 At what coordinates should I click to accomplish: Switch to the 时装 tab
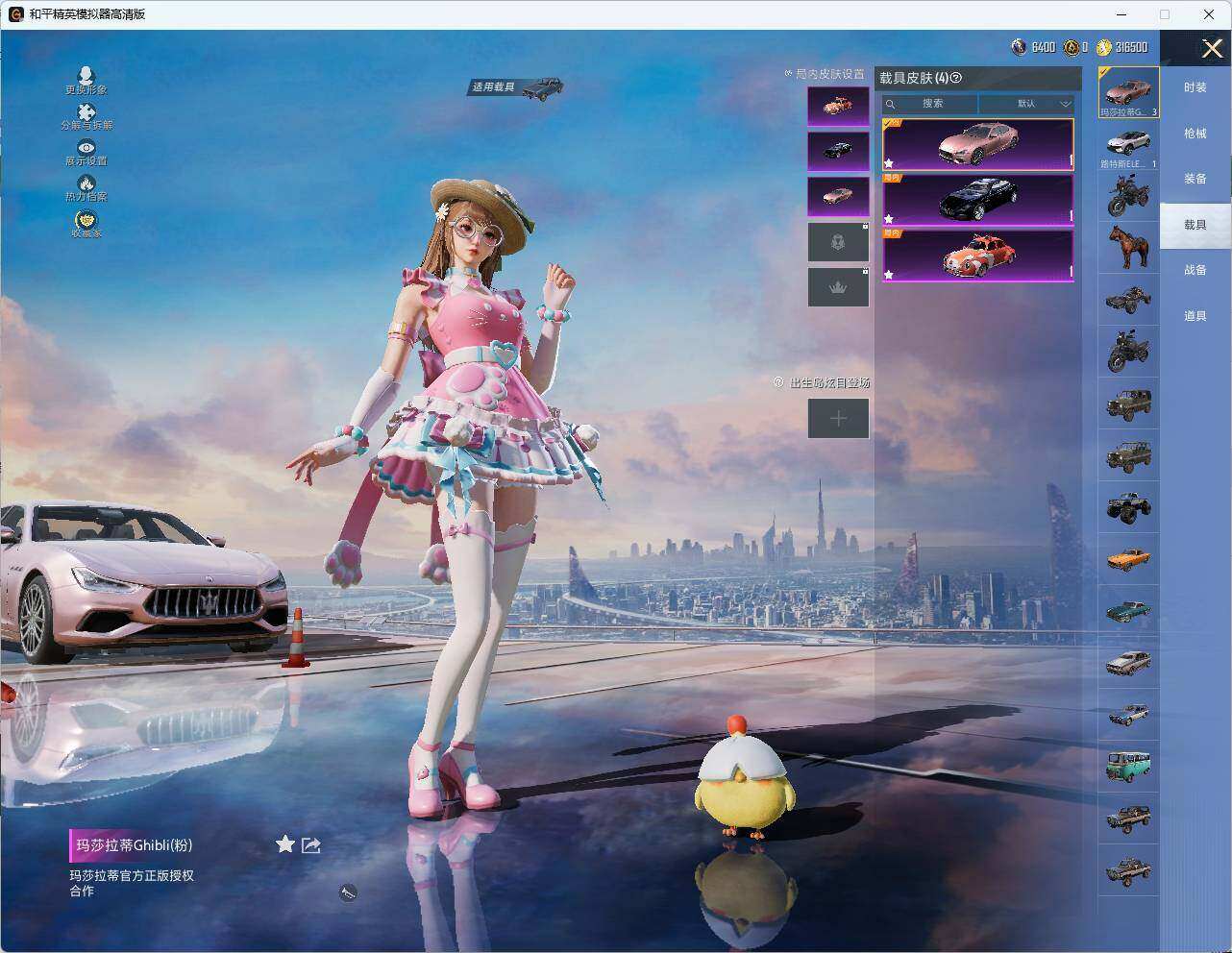tap(1195, 87)
